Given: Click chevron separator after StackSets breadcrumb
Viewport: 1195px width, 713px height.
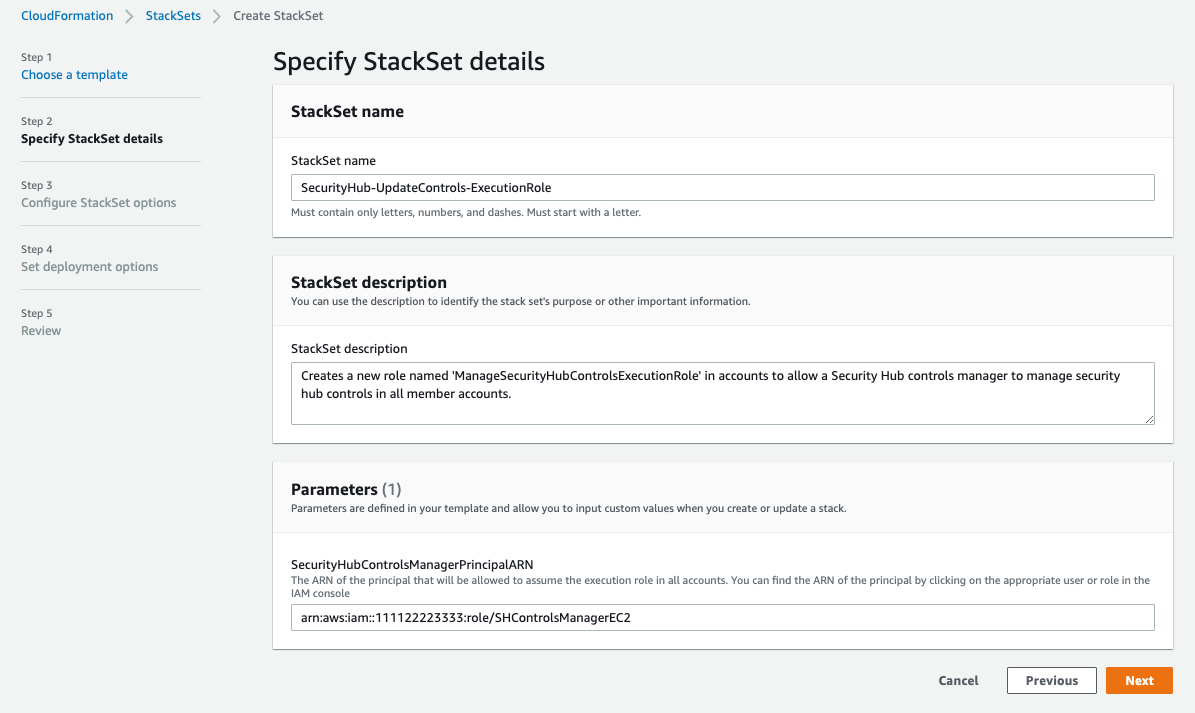Looking at the screenshot, I should (217, 16).
